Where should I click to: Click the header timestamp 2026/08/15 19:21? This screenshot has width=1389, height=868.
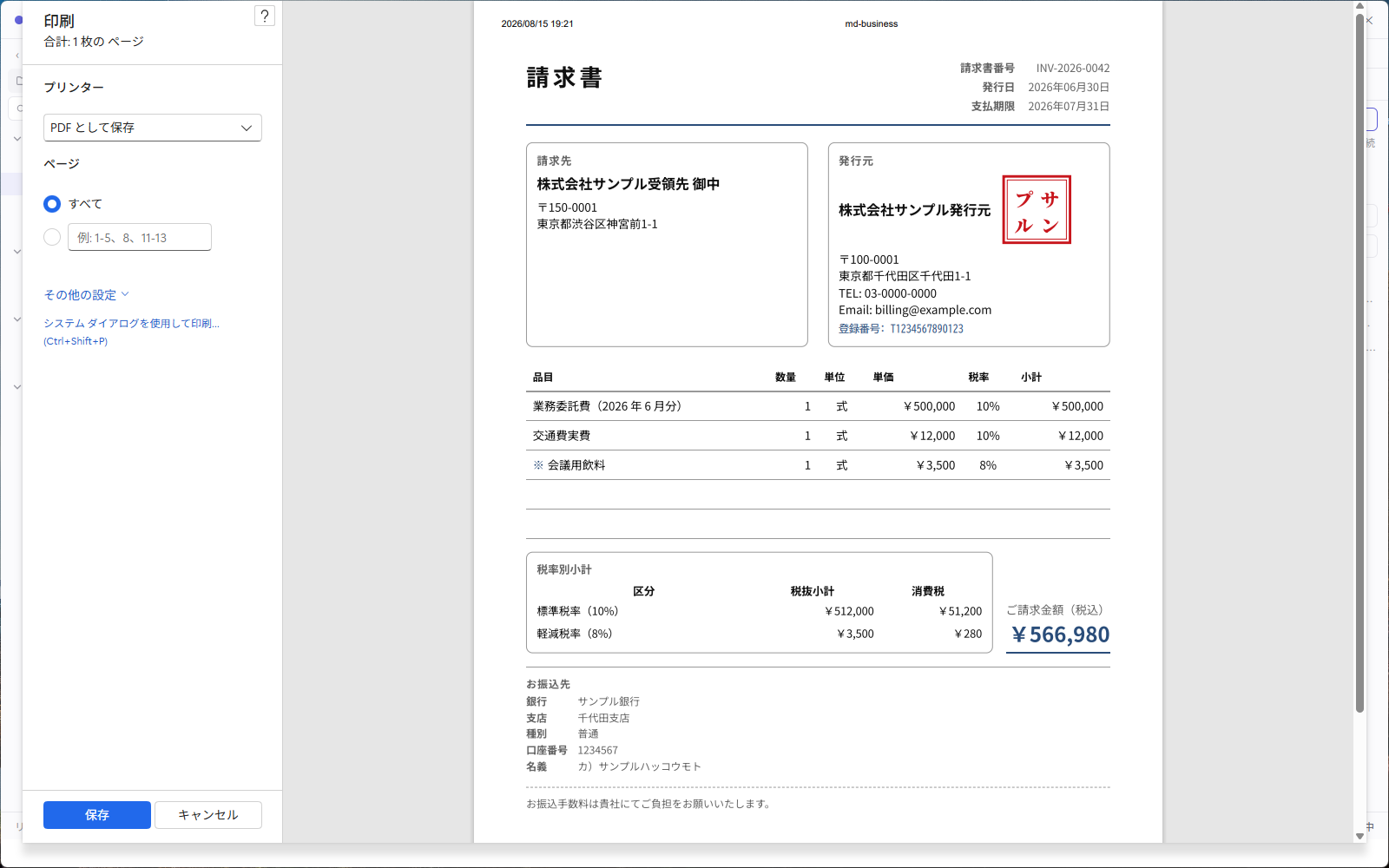pos(537,24)
